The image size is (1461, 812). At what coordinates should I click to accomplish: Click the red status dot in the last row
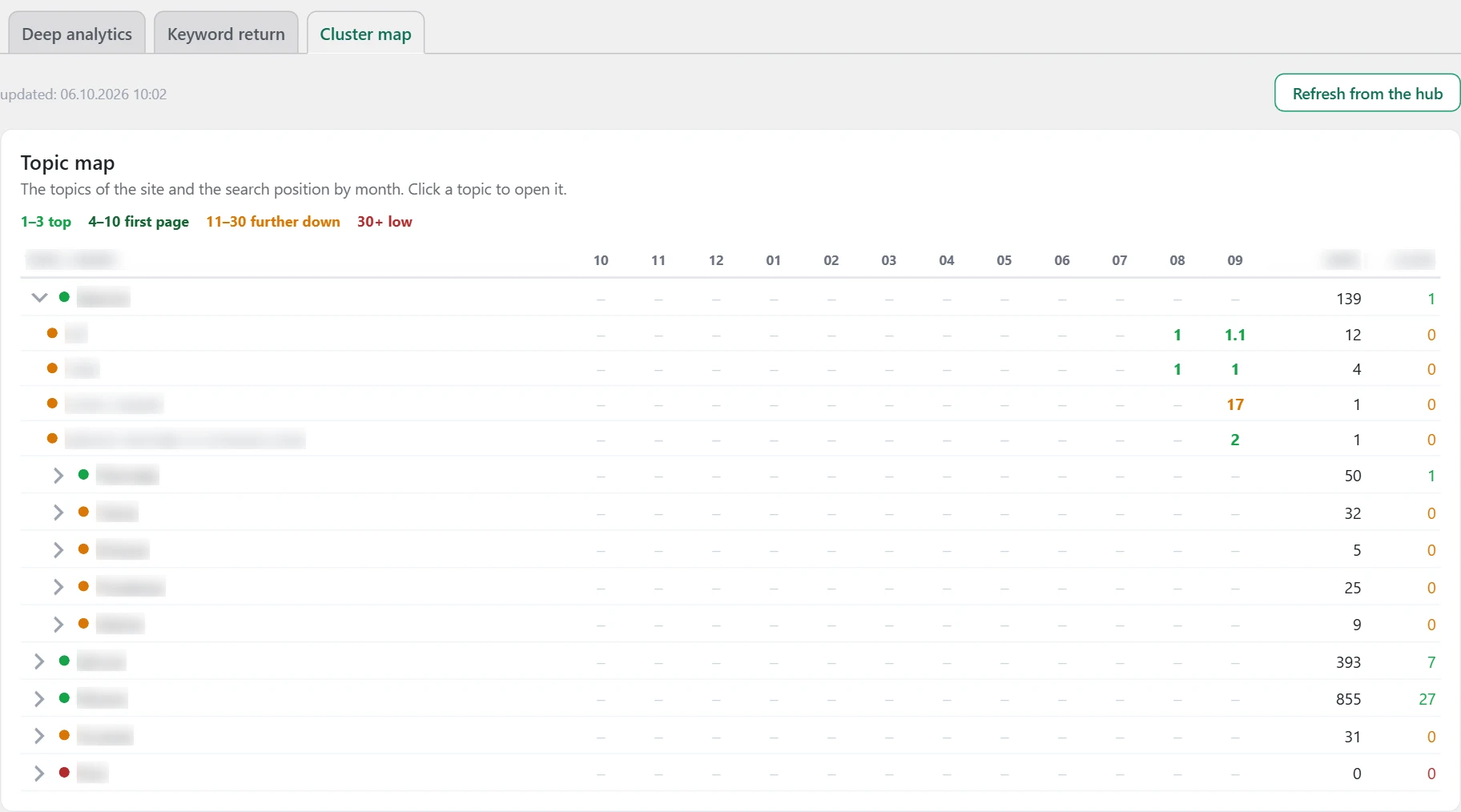point(64,773)
